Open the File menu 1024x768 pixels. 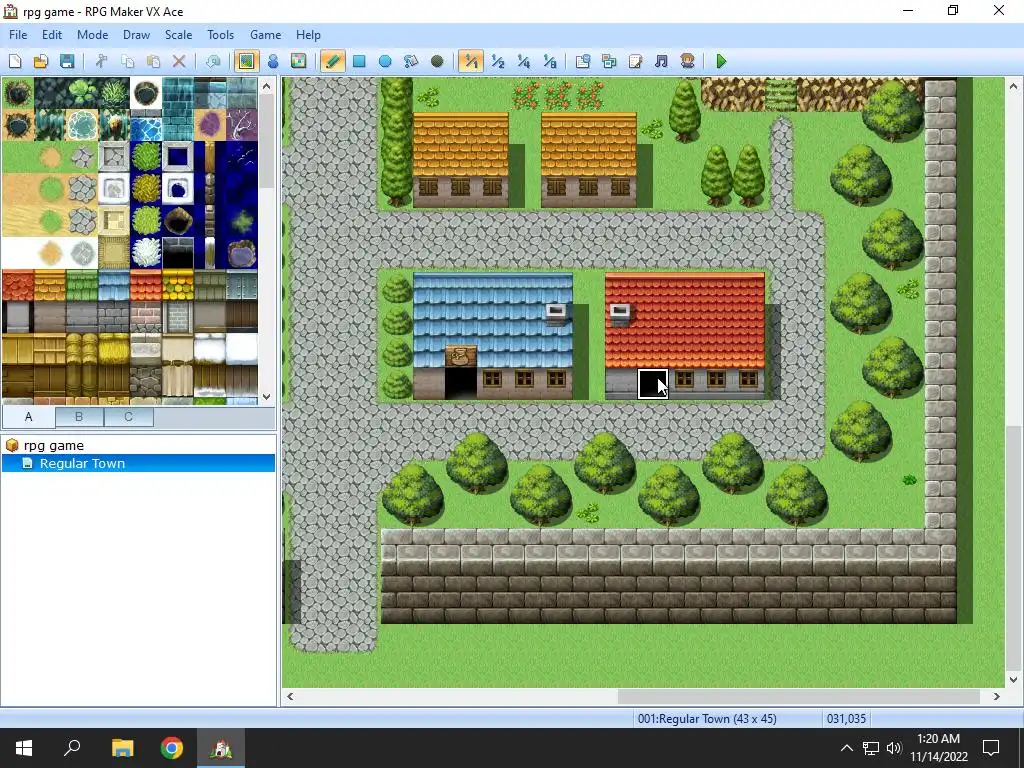18,35
